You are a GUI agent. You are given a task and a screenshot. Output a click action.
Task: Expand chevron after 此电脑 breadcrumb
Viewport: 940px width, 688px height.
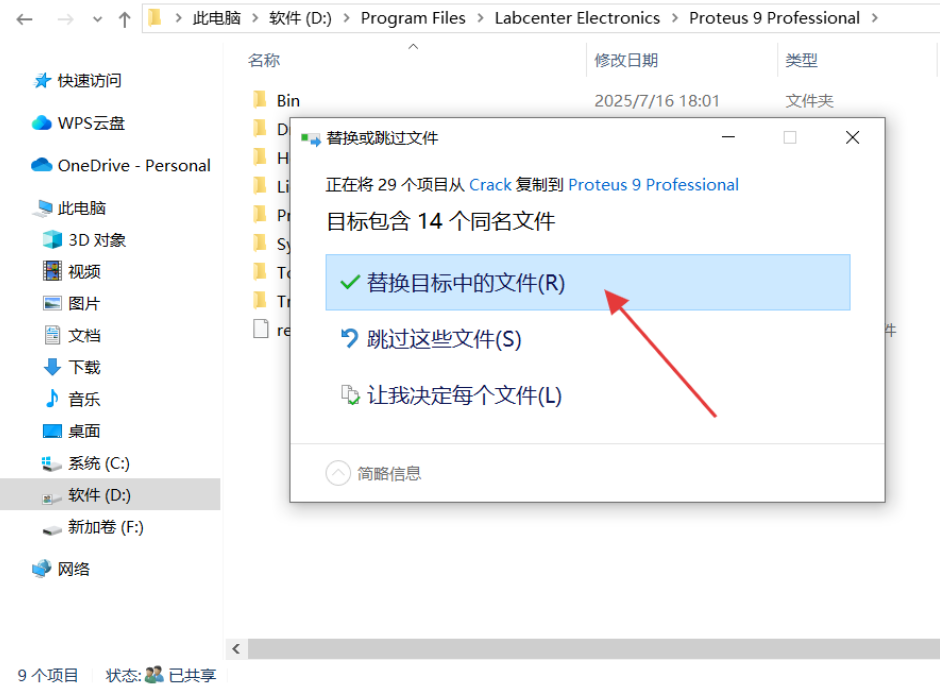[255, 19]
